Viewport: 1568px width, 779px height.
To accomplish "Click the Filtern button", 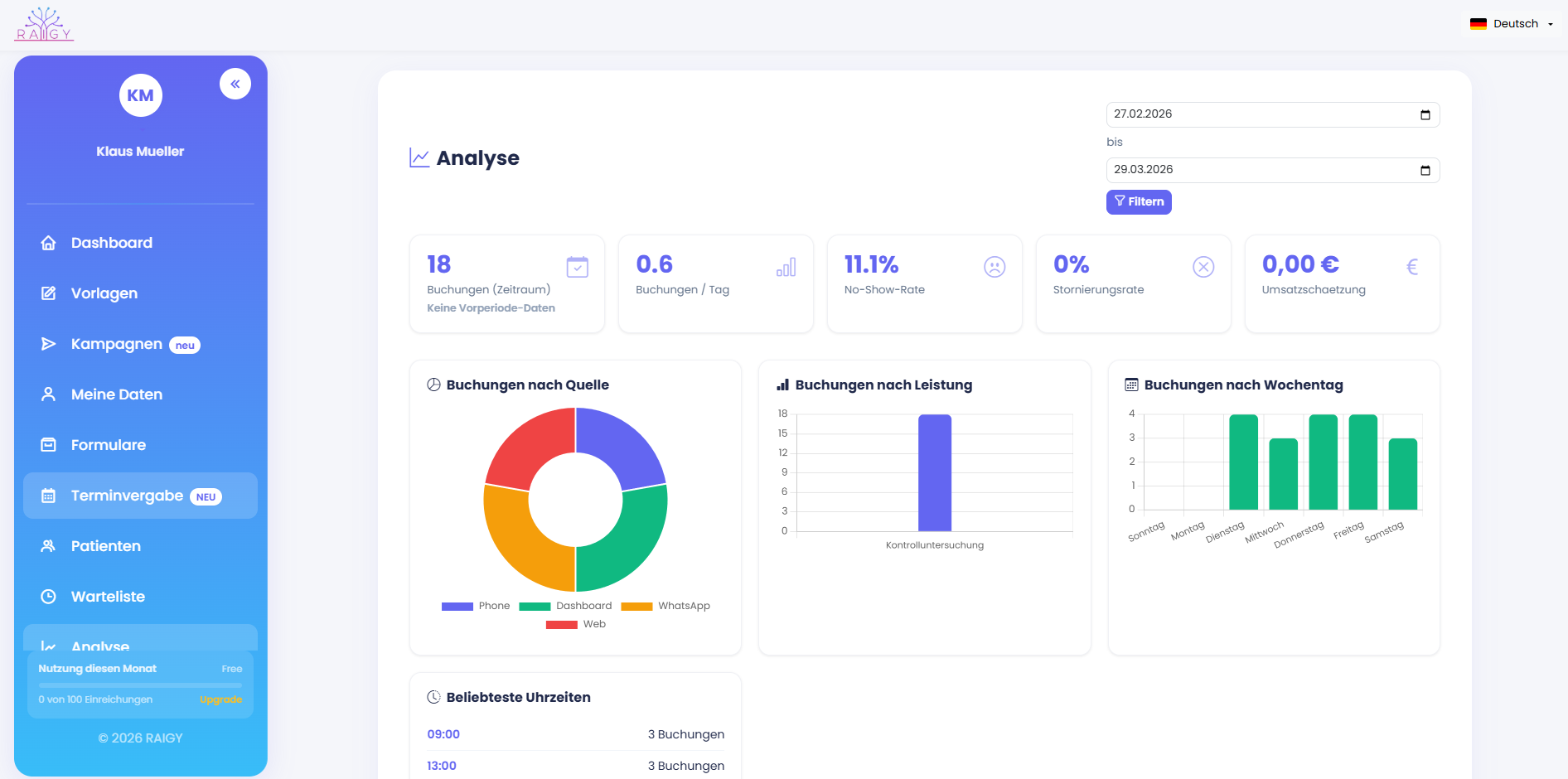I will pos(1139,201).
